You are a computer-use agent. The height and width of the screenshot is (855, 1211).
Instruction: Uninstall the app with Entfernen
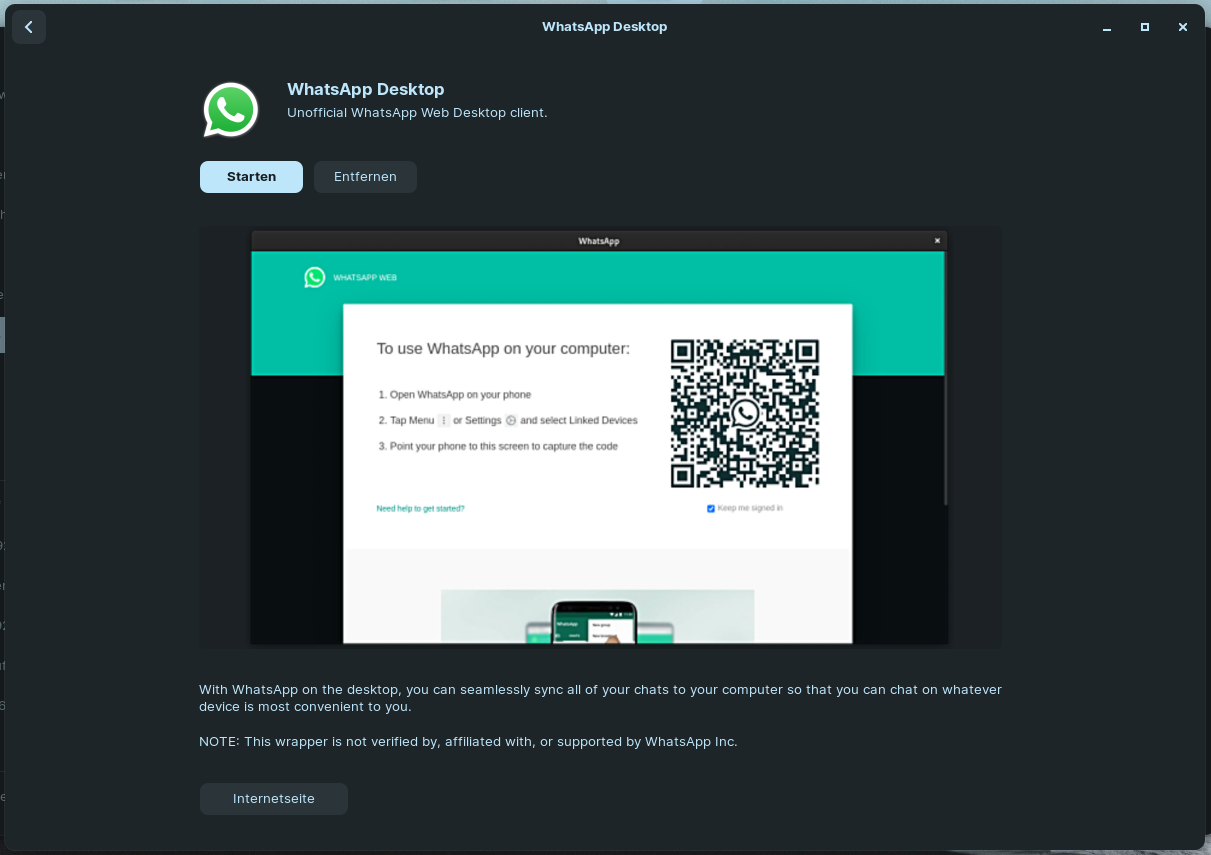(x=365, y=177)
